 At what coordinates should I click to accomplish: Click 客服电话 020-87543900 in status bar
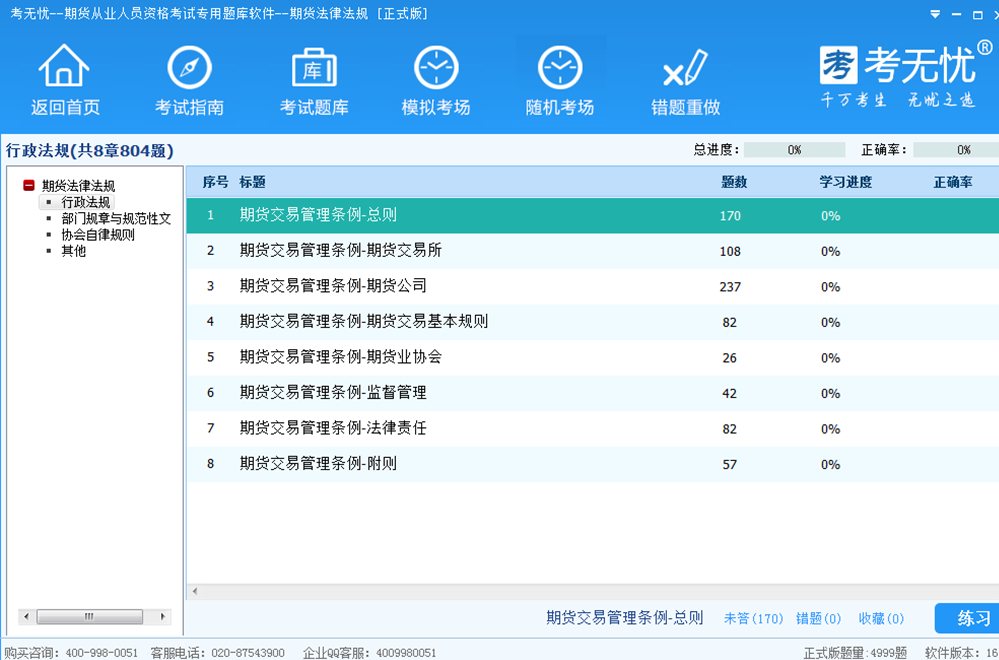(x=217, y=653)
